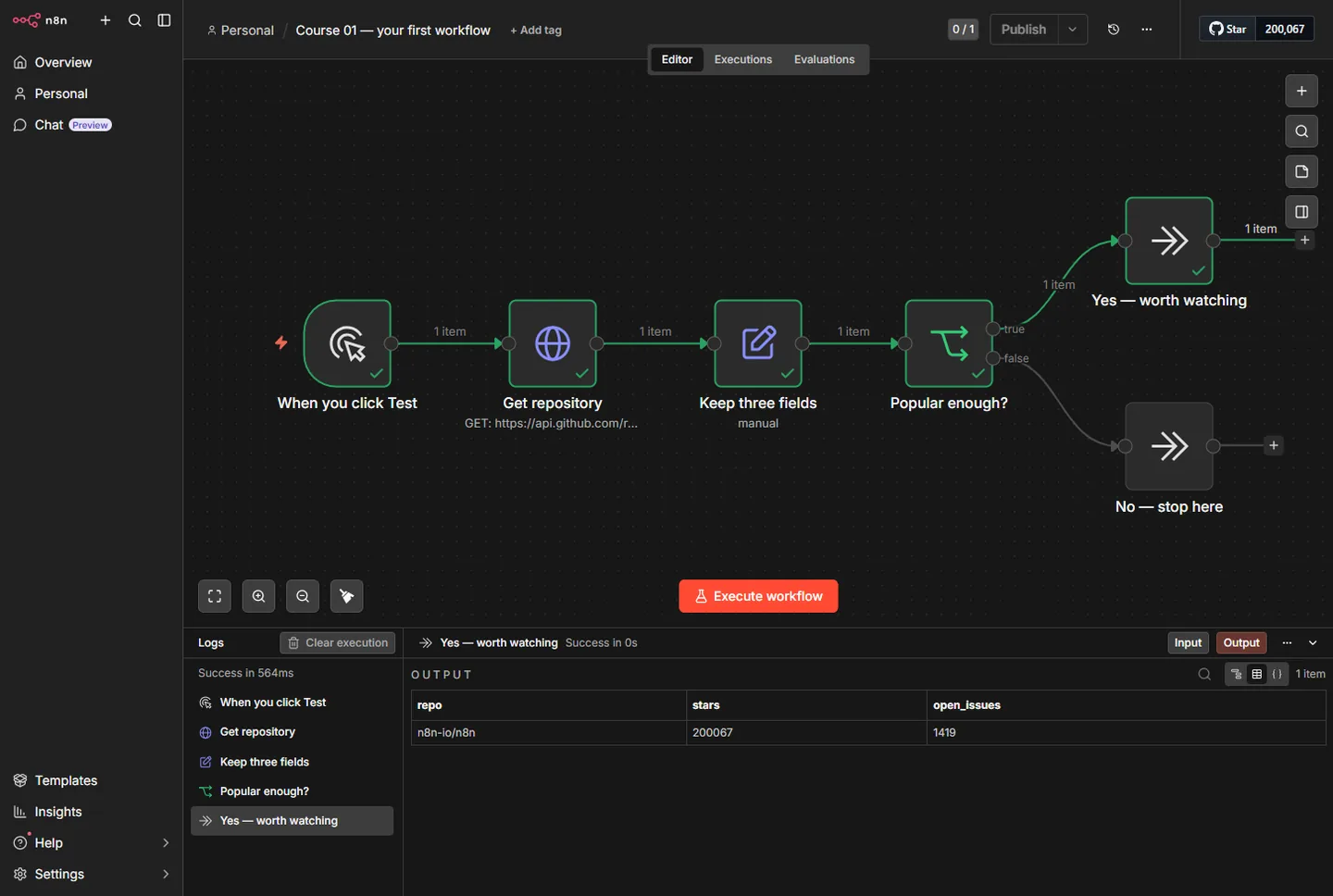Image resolution: width=1333 pixels, height=896 pixels.
Task: Select the Yes — worth watching log entry
Action: click(292, 821)
